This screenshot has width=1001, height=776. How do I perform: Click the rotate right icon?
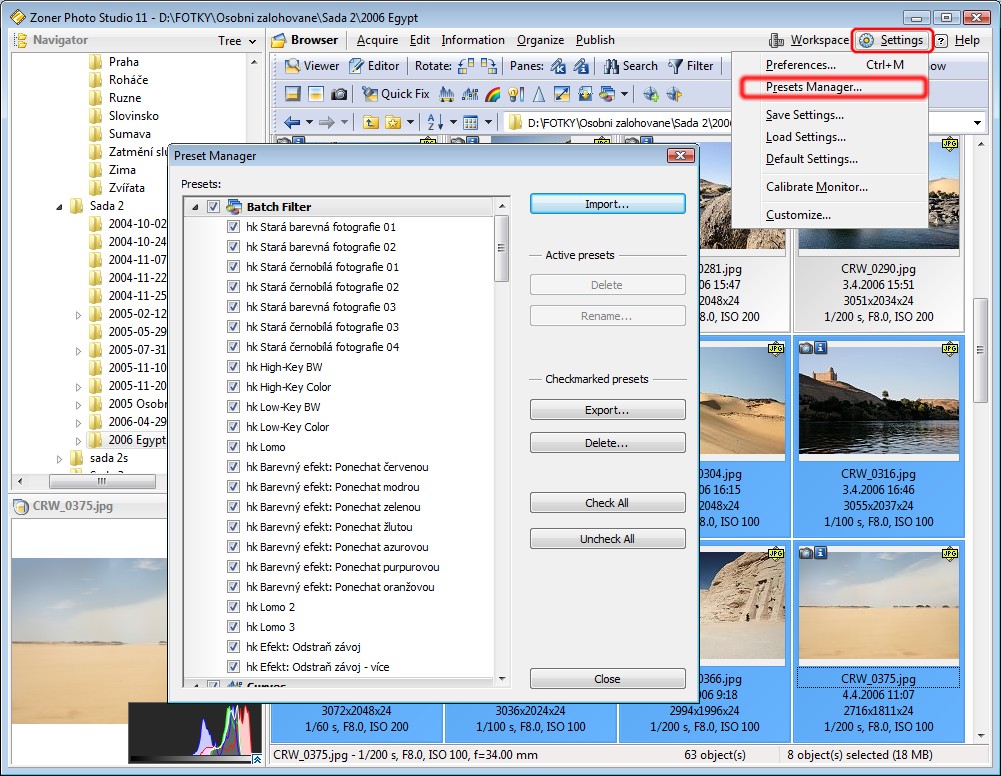[489, 66]
